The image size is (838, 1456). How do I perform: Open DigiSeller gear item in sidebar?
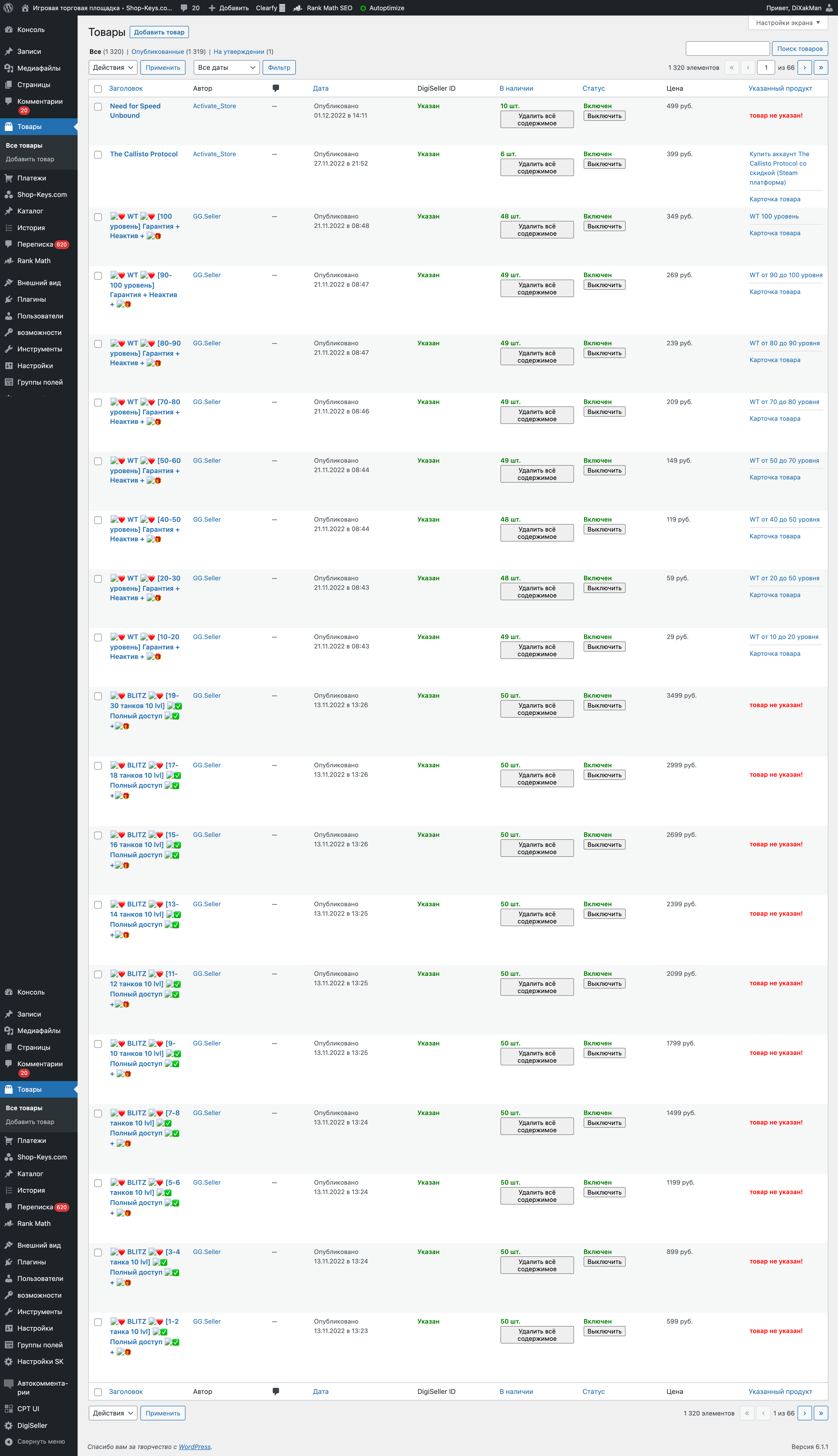[x=39, y=1425]
